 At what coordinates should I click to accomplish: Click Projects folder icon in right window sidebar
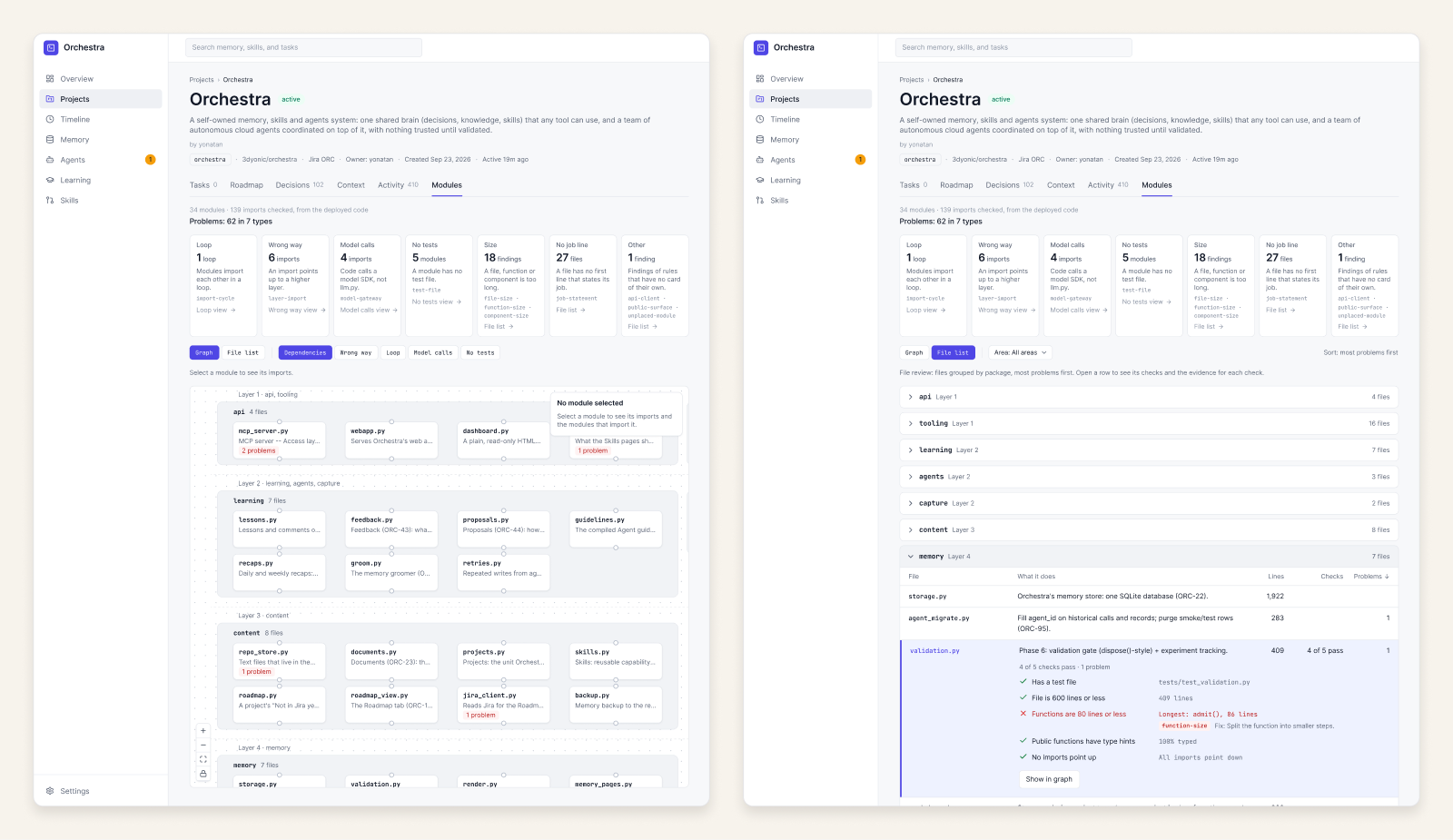760,99
